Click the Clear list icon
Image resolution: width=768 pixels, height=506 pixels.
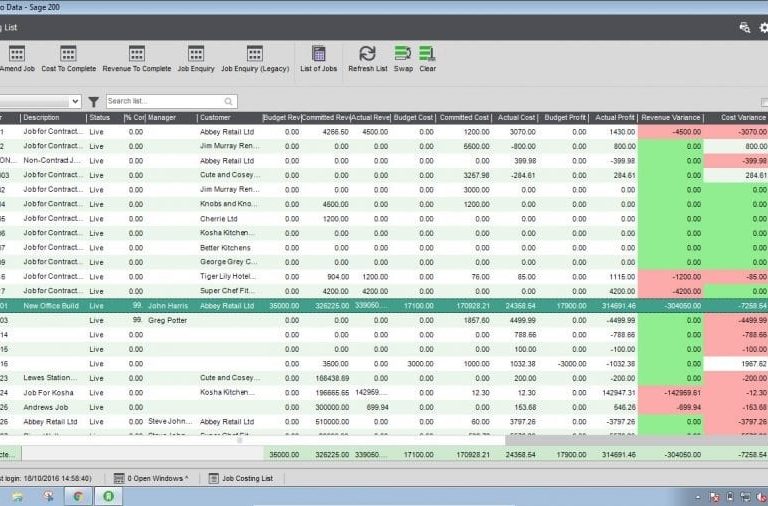[x=427, y=54]
